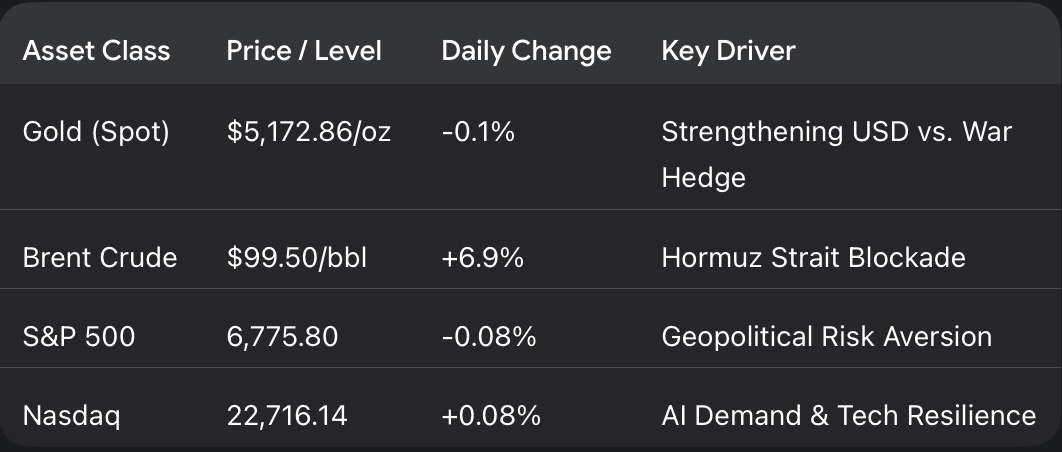Click the -0.1% gold daily change
This screenshot has width=1062, height=452.
pyautogui.click(x=478, y=132)
